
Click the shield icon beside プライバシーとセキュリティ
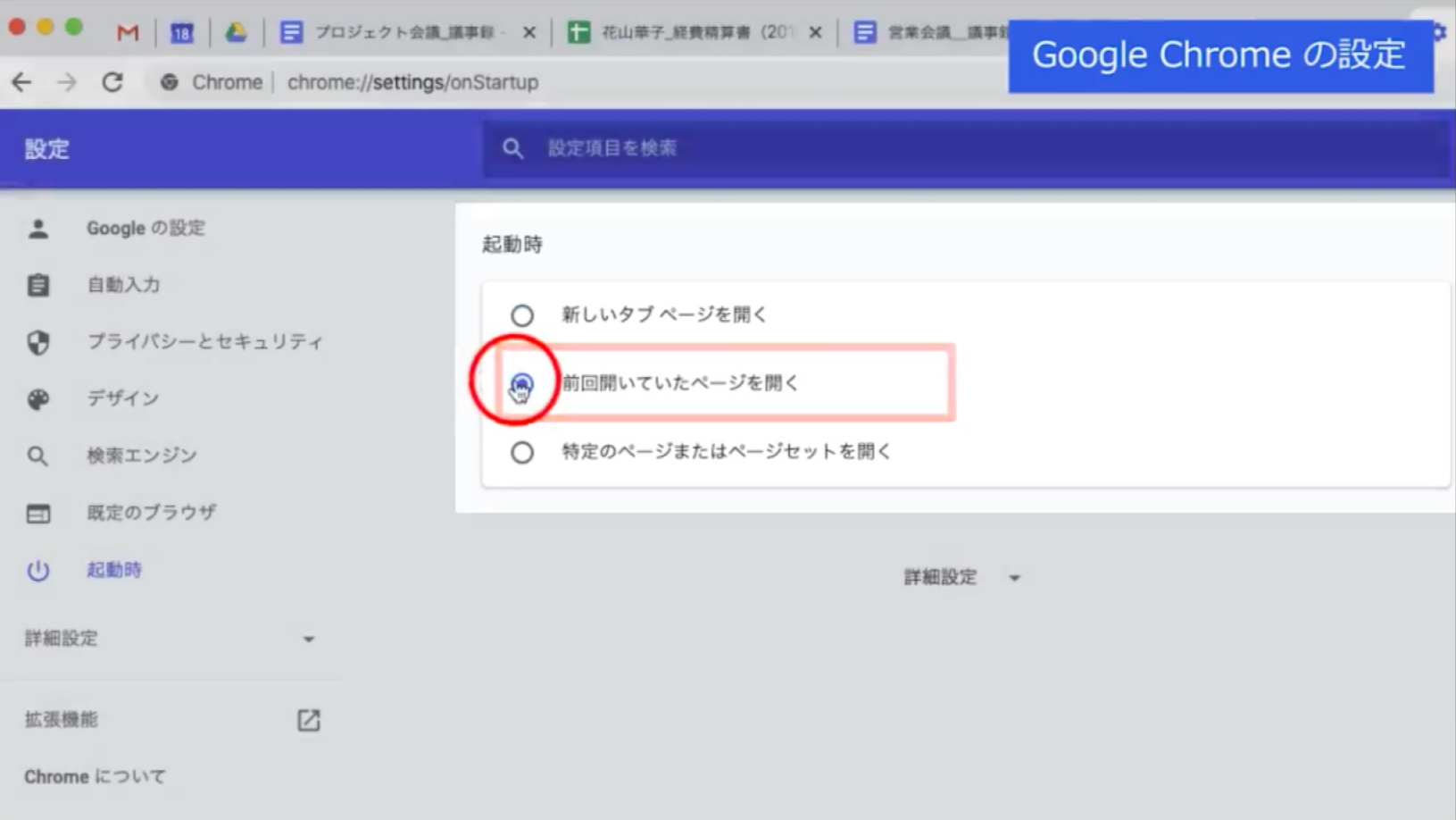pos(38,342)
